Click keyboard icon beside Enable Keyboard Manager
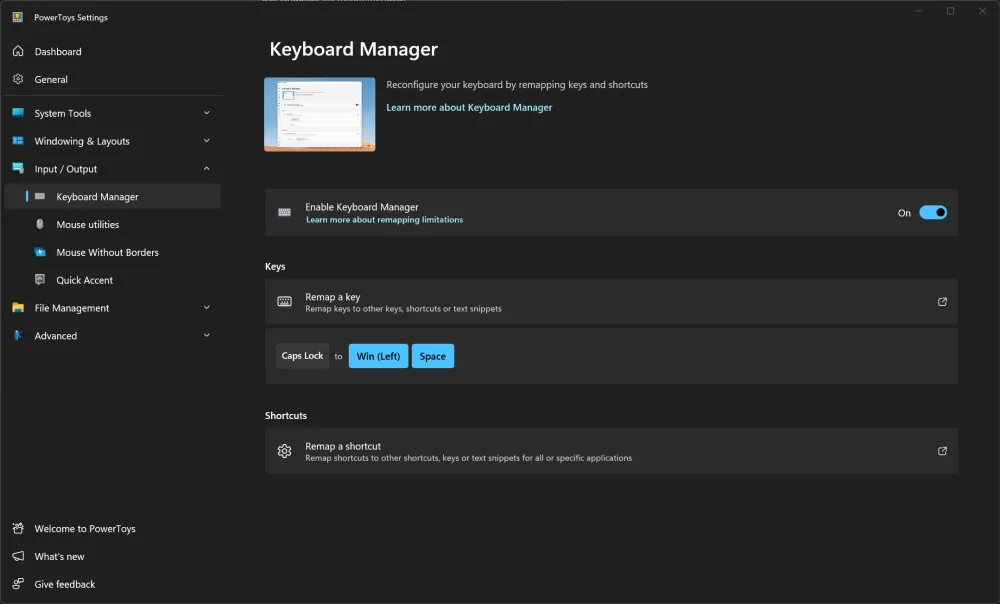This screenshot has height=604, width=1000. pos(284,212)
